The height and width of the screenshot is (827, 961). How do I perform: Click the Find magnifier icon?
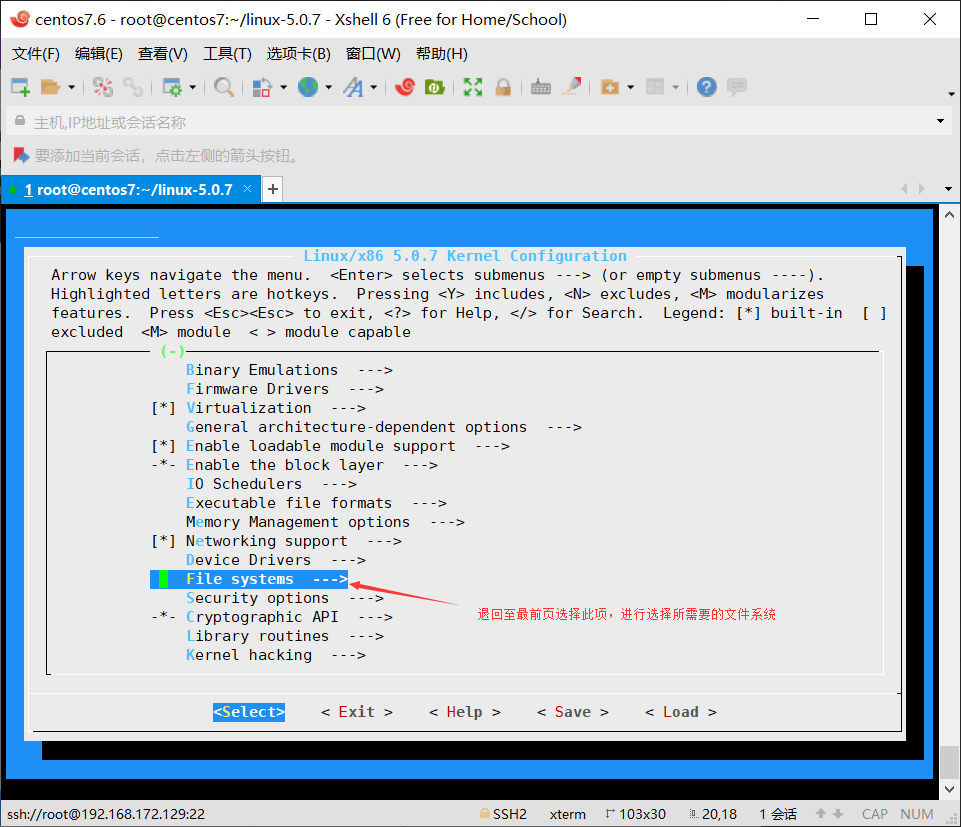(x=224, y=87)
